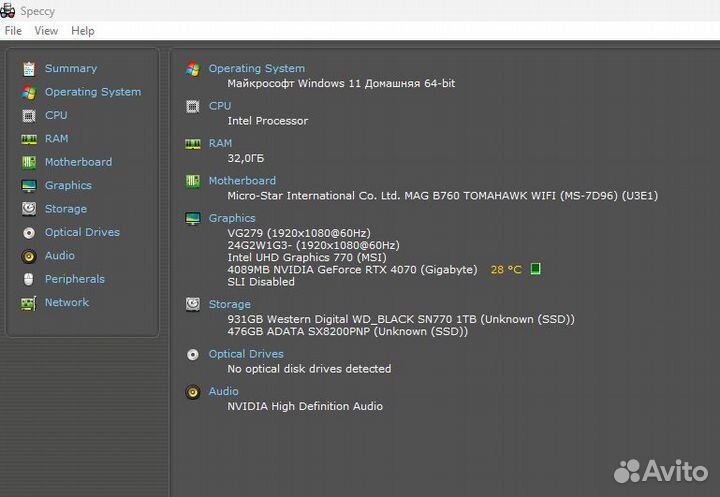Viewport: 720px width, 497px height.
Task: Open the Help menu
Action: point(83,31)
